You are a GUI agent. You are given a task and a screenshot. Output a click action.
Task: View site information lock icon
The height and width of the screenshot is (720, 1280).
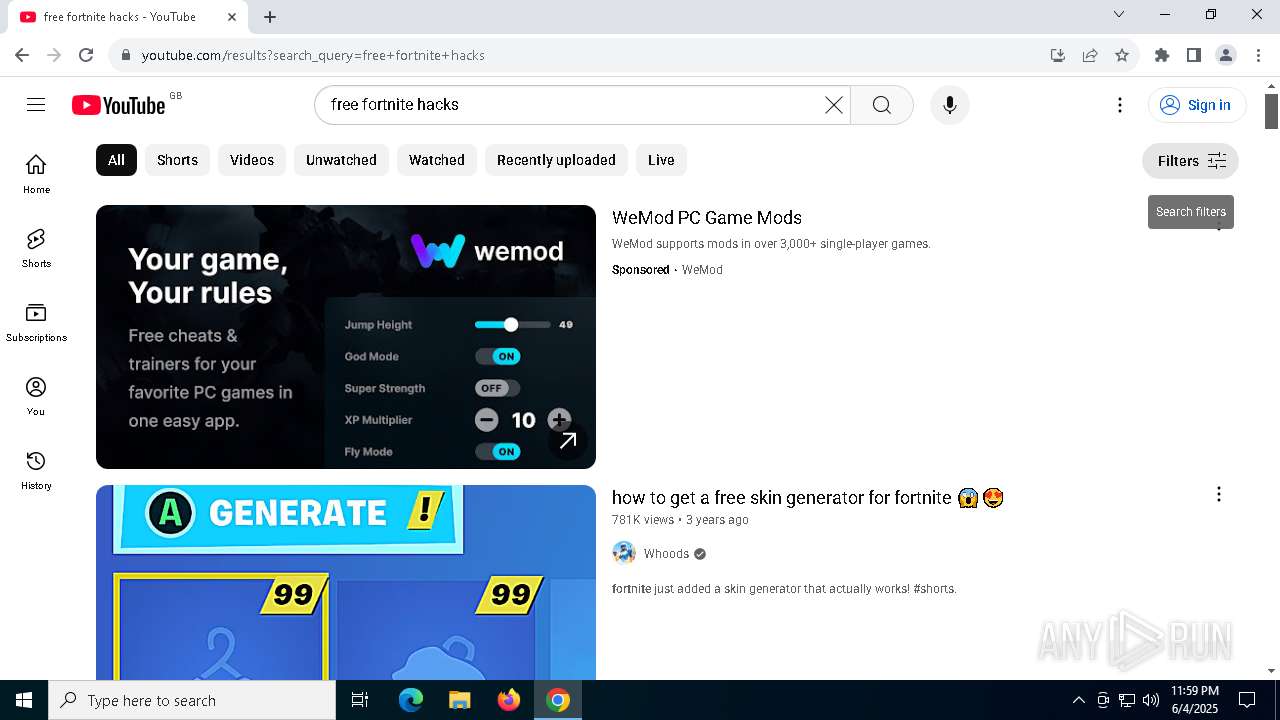click(125, 55)
